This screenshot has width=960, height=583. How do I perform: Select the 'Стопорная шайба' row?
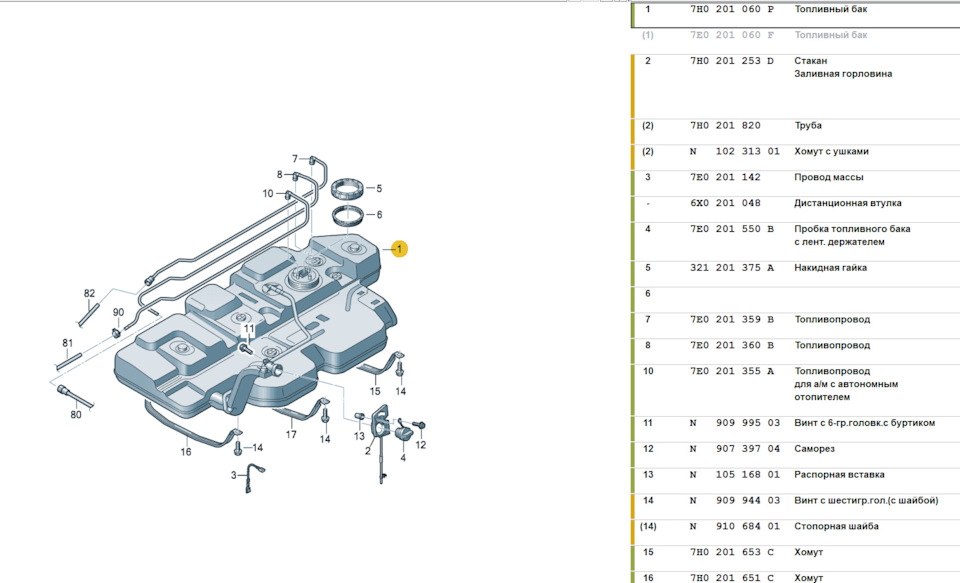(x=795, y=532)
